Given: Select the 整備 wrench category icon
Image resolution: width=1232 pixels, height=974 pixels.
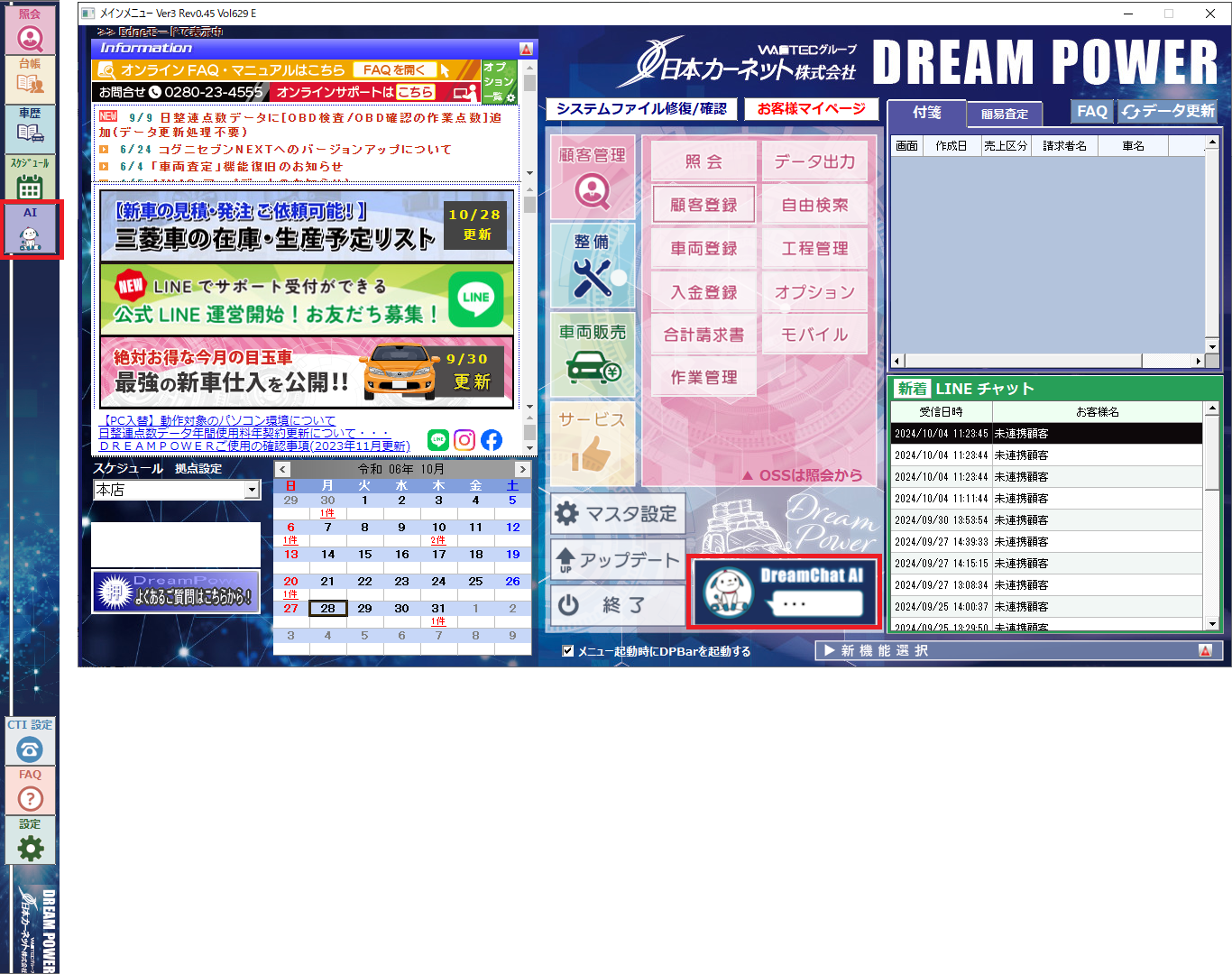Looking at the screenshot, I should [x=593, y=266].
